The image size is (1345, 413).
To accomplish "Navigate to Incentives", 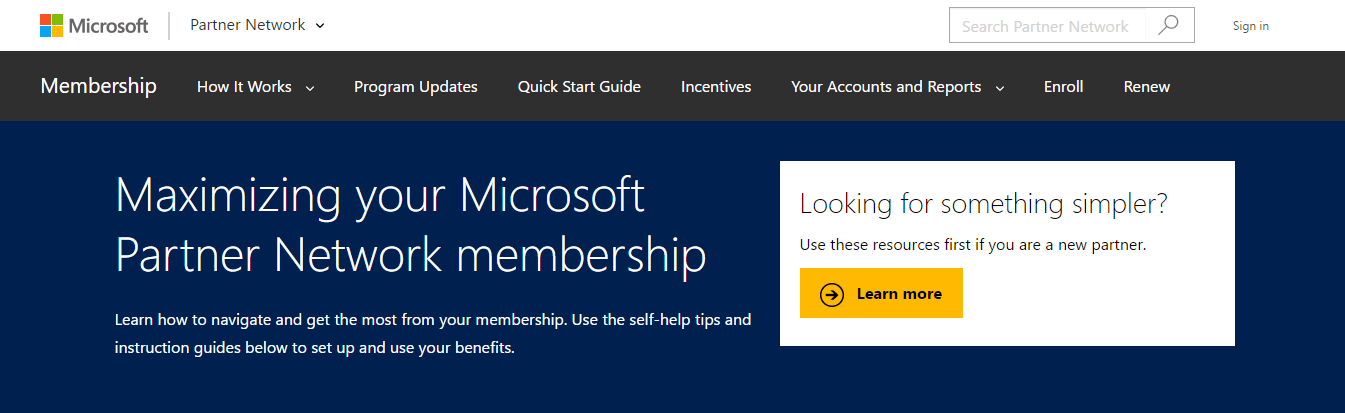I will point(716,87).
